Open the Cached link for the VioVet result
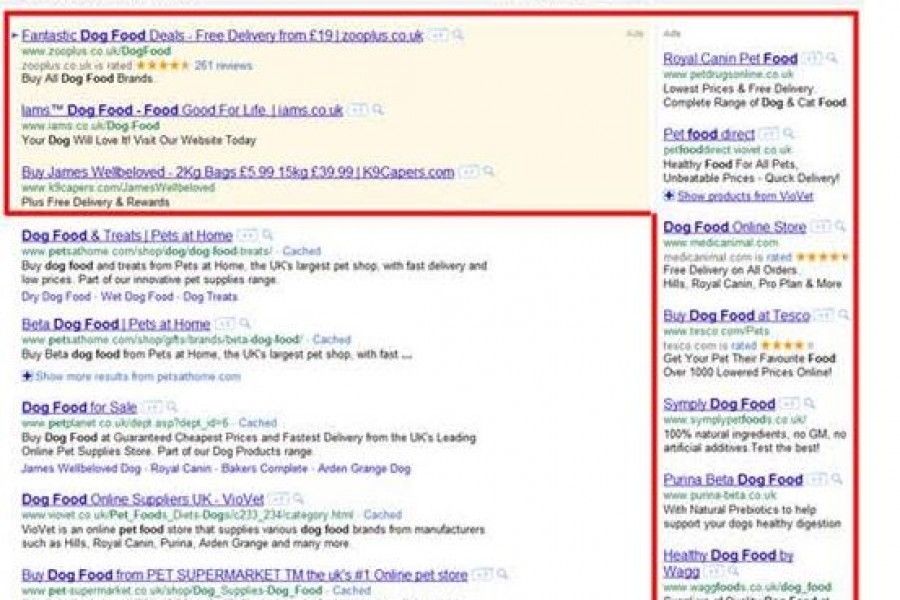The width and height of the screenshot is (900, 600). click(x=383, y=514)
